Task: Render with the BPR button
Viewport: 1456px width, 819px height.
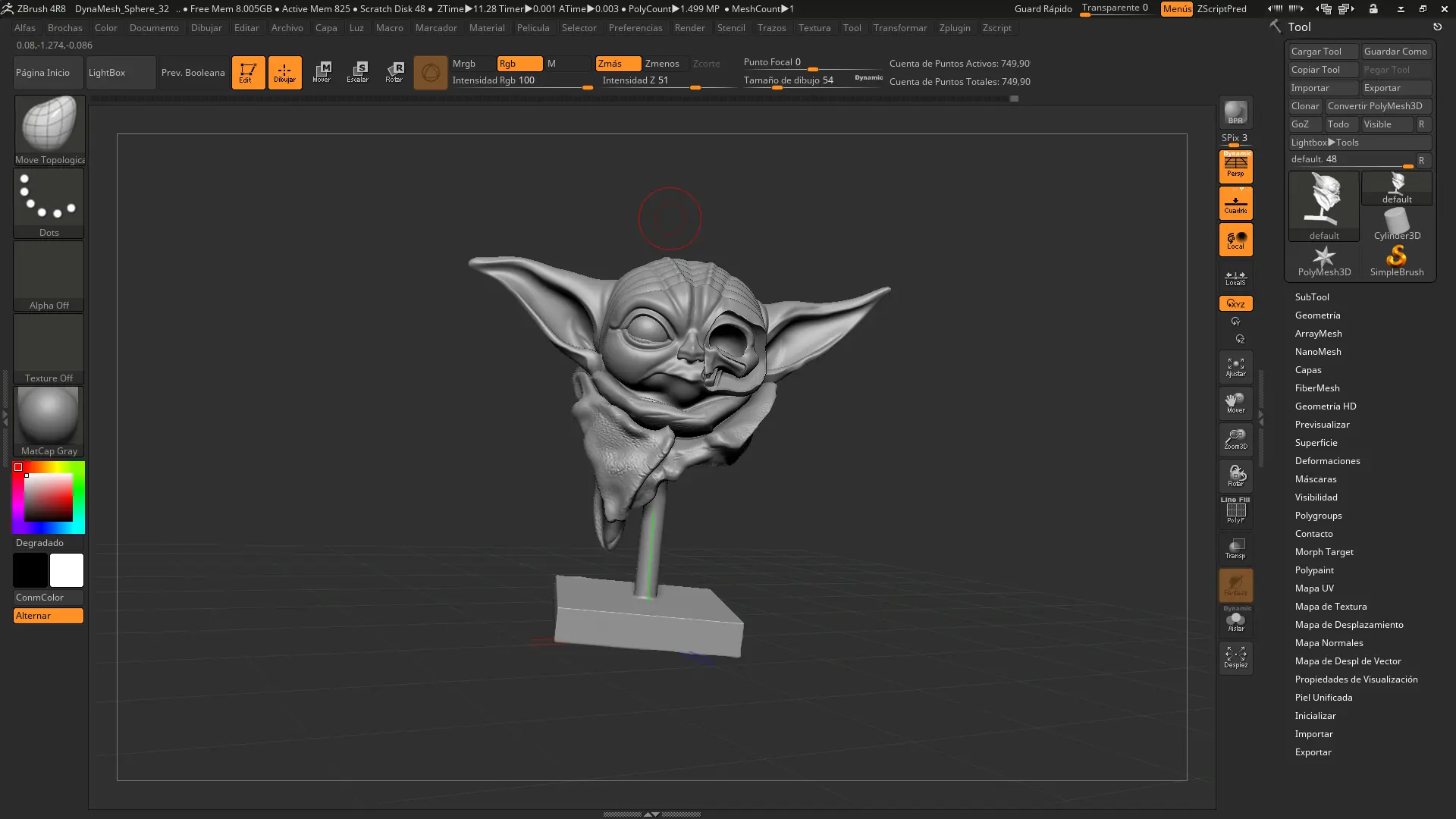Action: pyautogui.click(x=1235, y=112)
